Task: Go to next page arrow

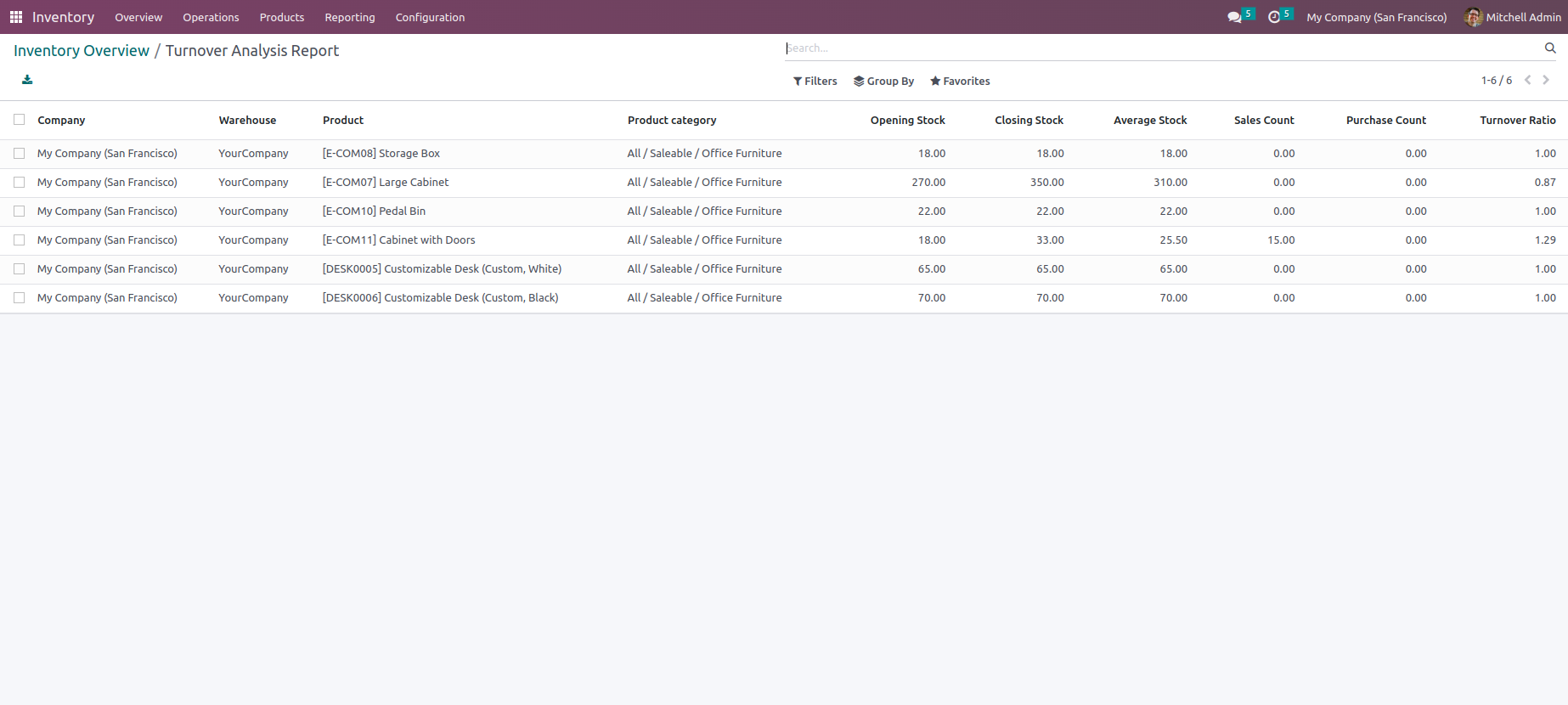Action: click(1546, 80)
